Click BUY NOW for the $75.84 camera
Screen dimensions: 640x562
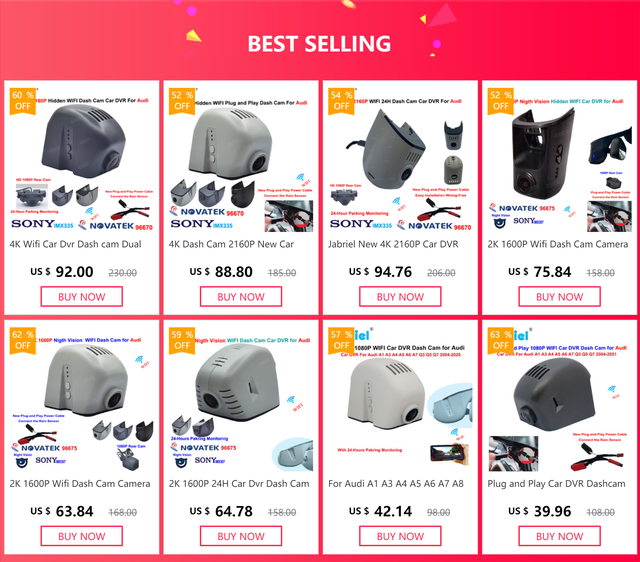(560, 296)
